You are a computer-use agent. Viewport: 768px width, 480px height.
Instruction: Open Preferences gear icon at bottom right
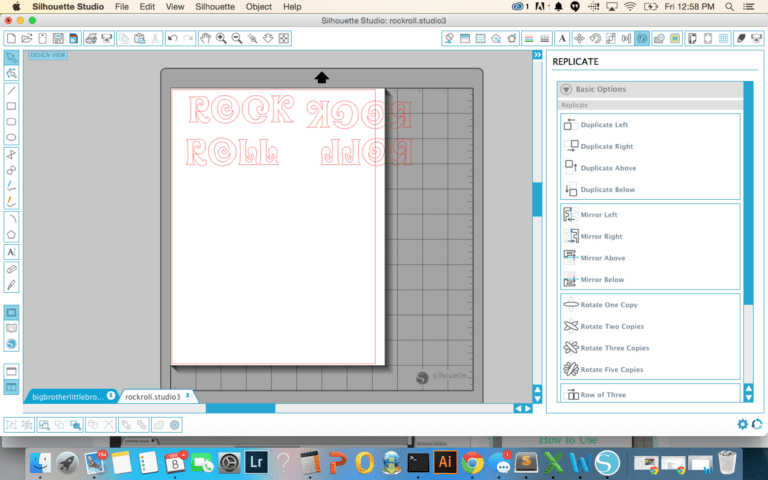743,424
